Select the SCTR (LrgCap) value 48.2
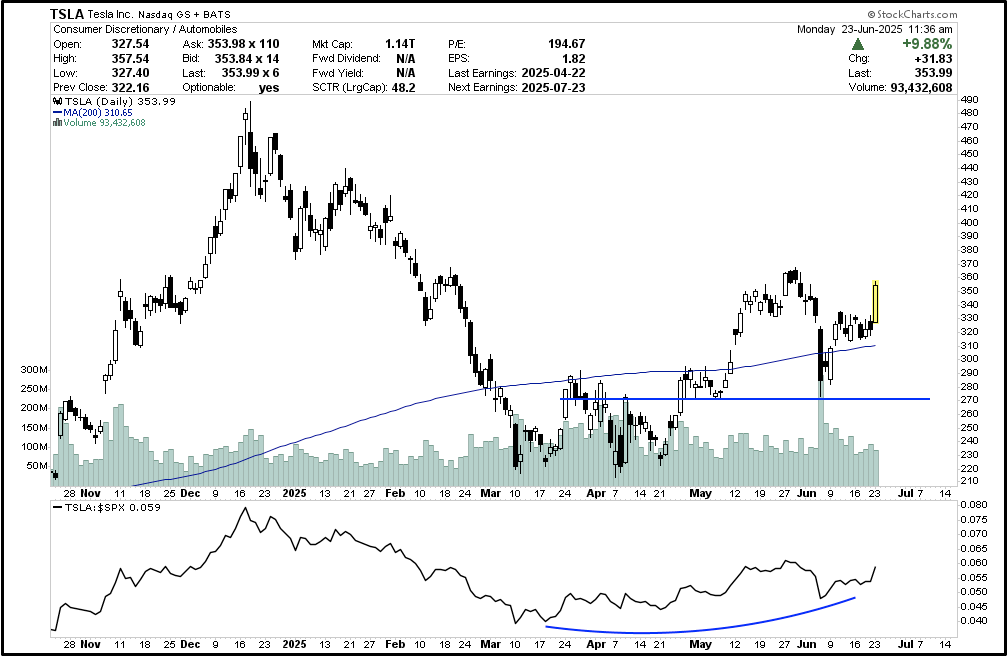 (x=402, y=87)
